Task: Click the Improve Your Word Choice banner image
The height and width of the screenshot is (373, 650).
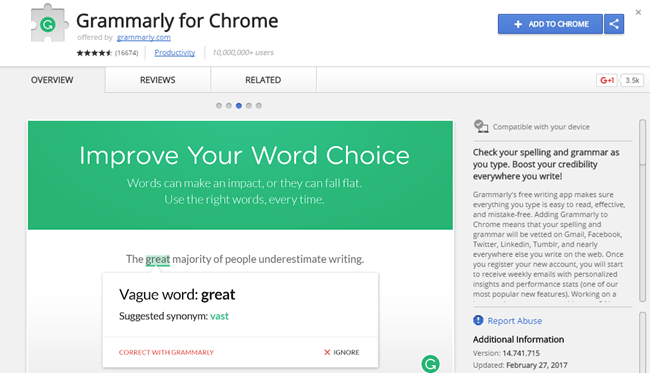Action: tap(240, 175)
